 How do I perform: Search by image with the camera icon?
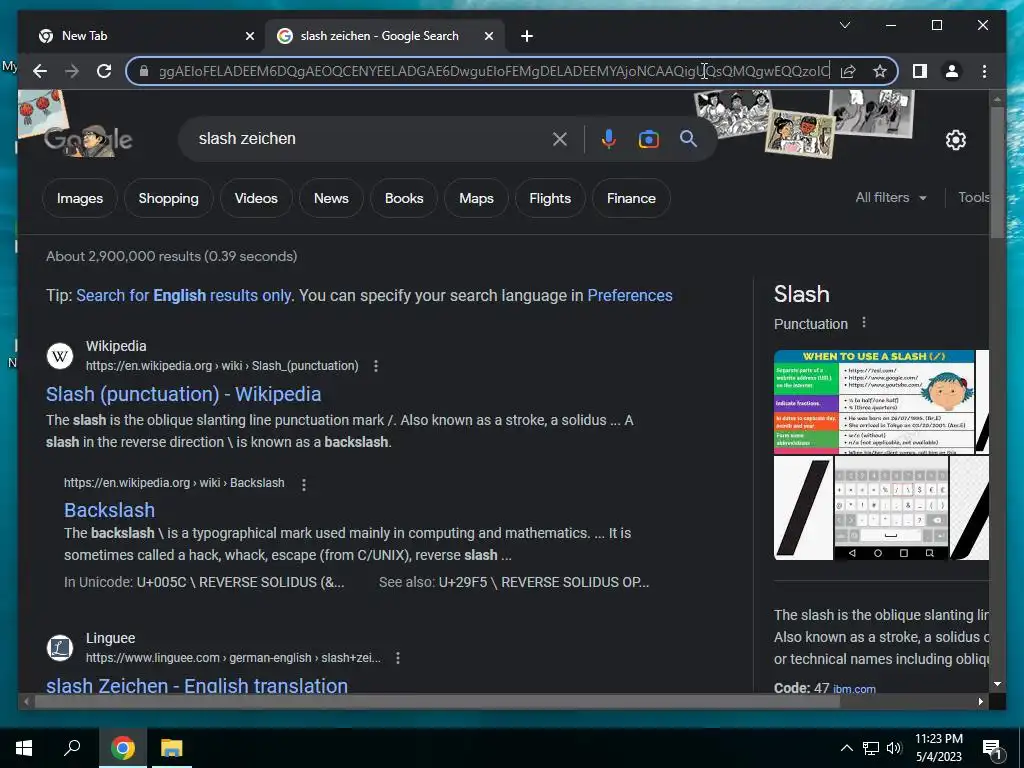(x=648, y=139)
